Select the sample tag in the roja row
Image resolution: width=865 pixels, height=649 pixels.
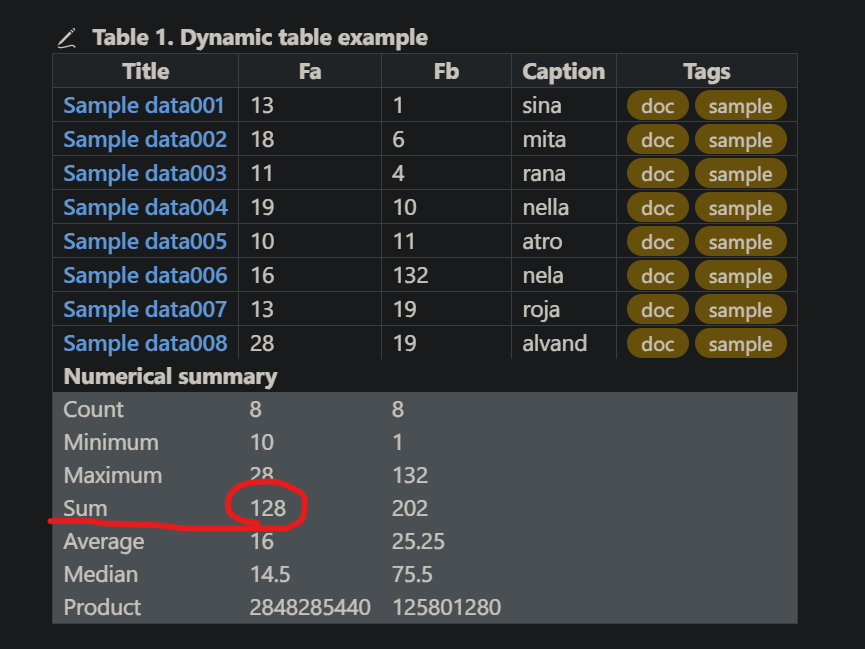click(x=740, y=310)
